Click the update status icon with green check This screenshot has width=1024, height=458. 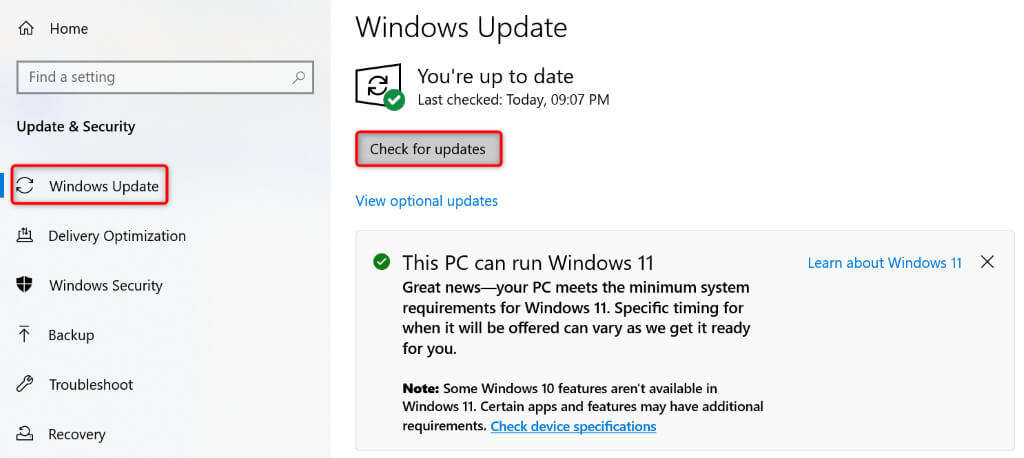379,87
